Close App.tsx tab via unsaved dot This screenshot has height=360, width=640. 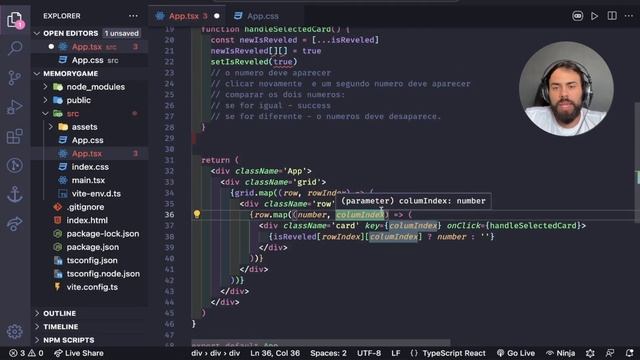[x=217, y=16]
